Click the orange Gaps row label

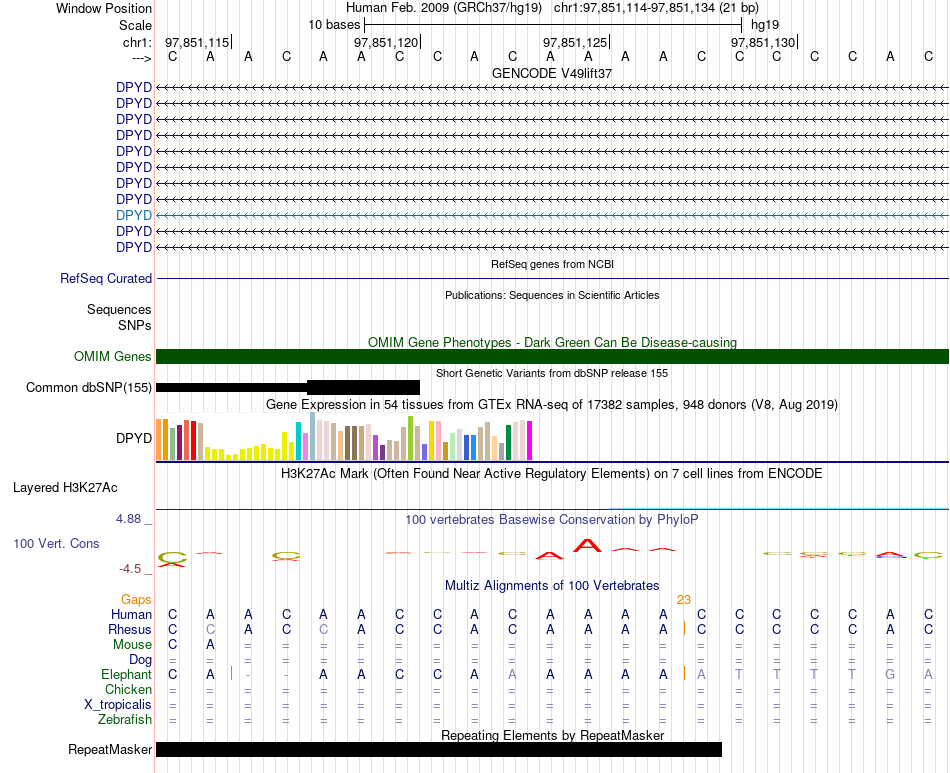point(136,600)
